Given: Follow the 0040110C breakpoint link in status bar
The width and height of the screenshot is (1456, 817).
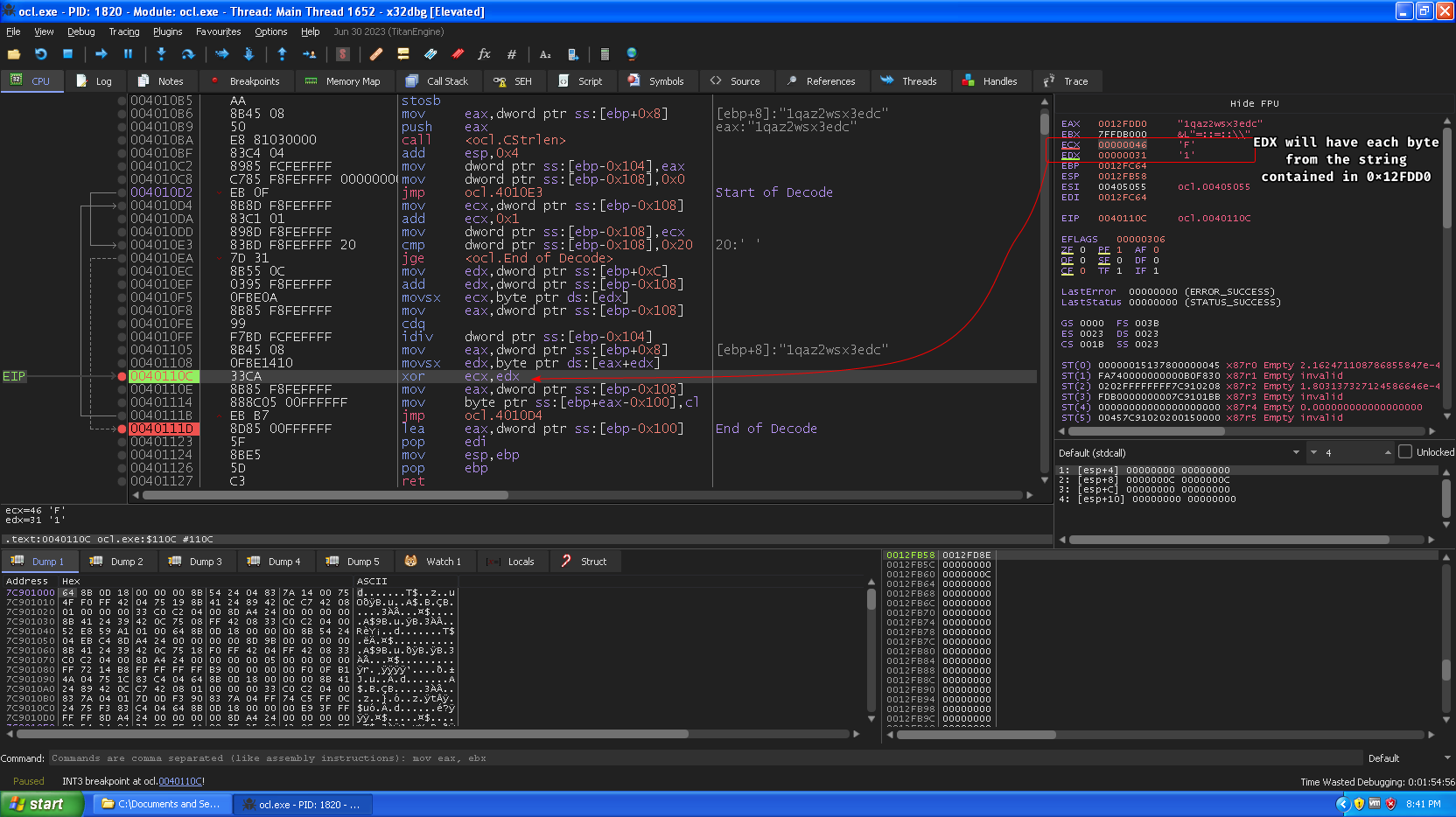Looking at the screenshot, I should (x=180, y=781).
